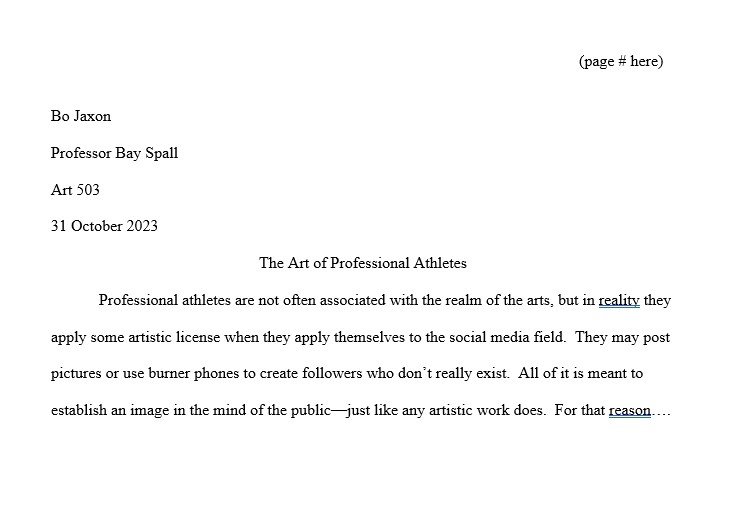This screenshot has width=751, height=528.
Task: Select the course line "Art 503"
Action: click(75, 190)
